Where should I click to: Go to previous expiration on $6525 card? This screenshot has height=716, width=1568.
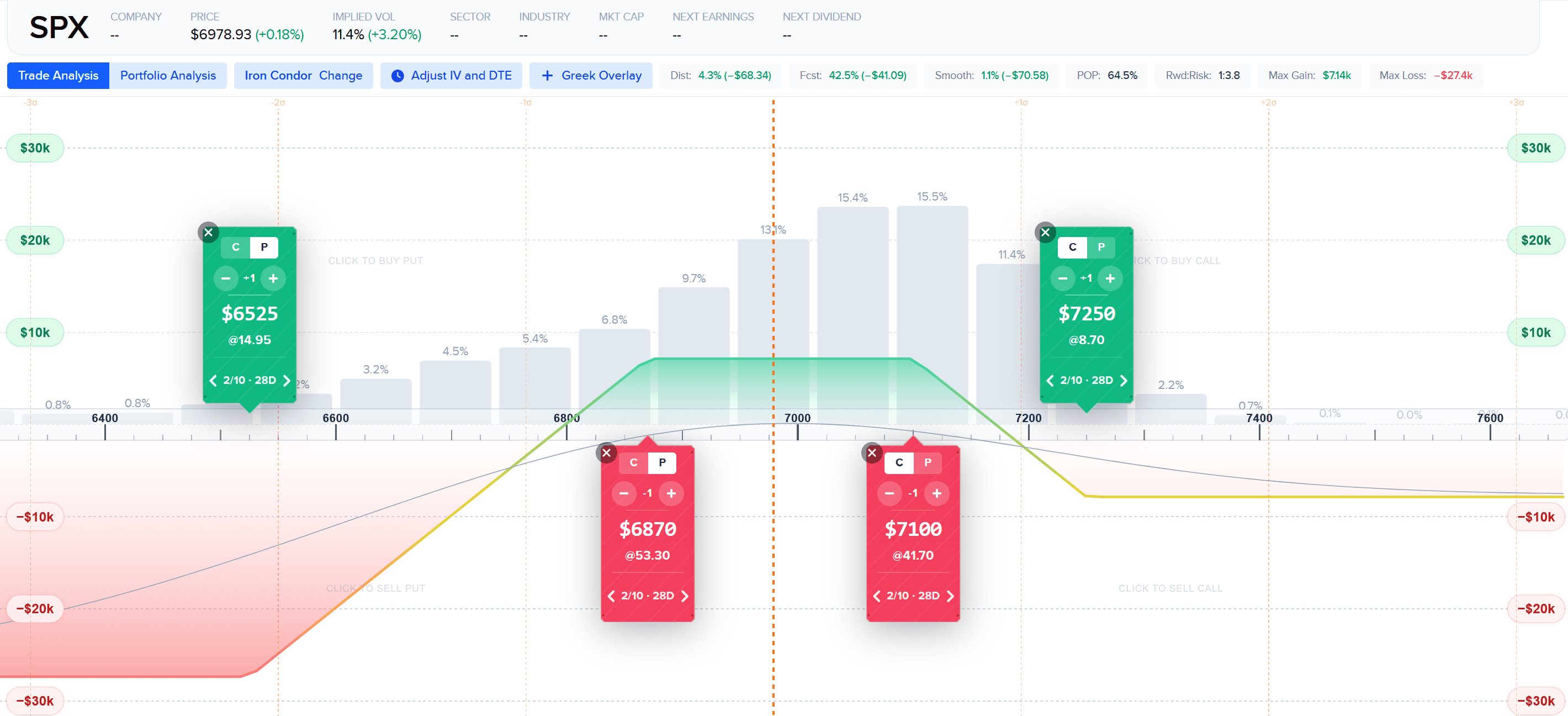point(213,381)
